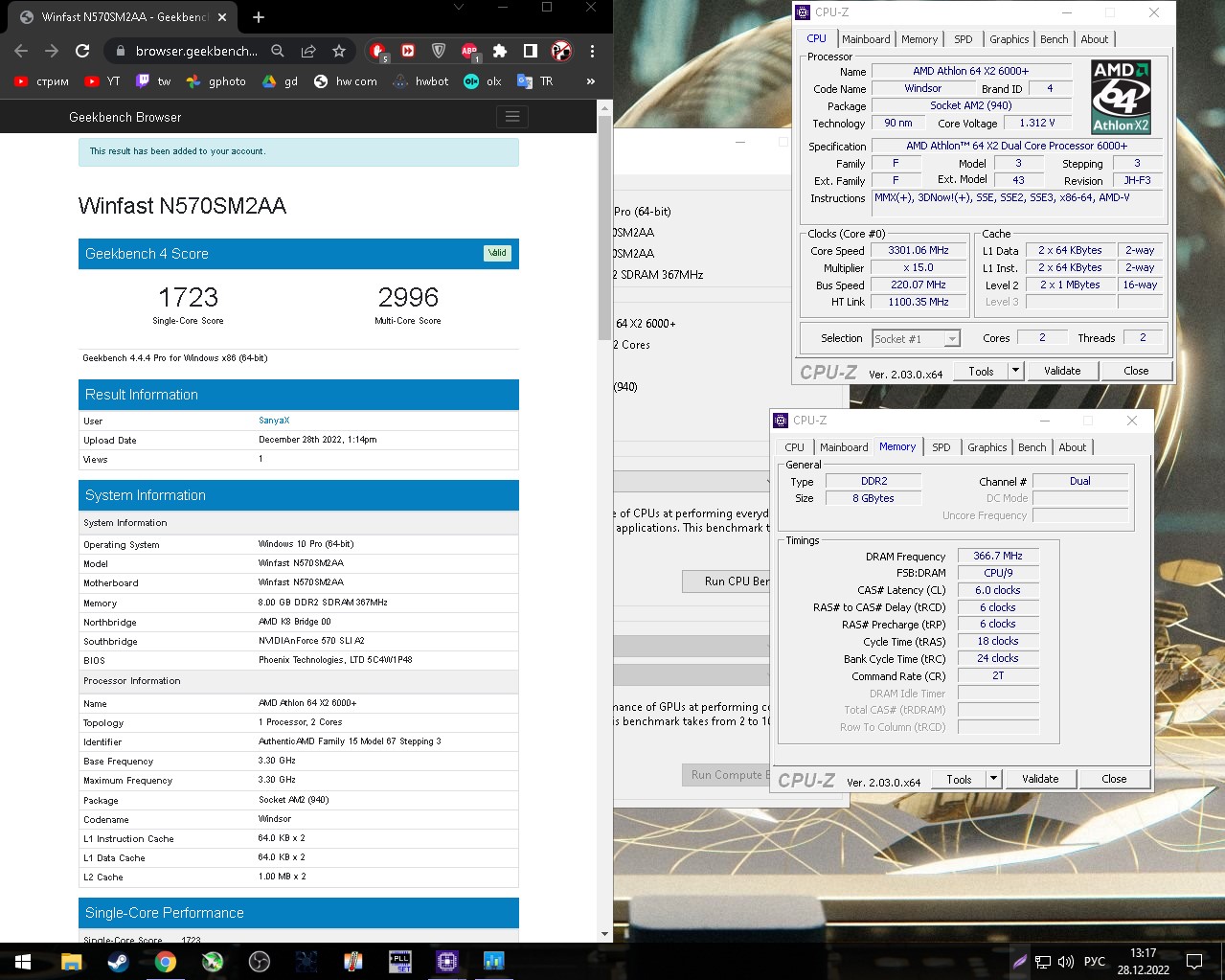This screenshot has width=1225, height=980.
Task: Open SPD tab in upper CPU-Z window
Action: pos(964,39)
